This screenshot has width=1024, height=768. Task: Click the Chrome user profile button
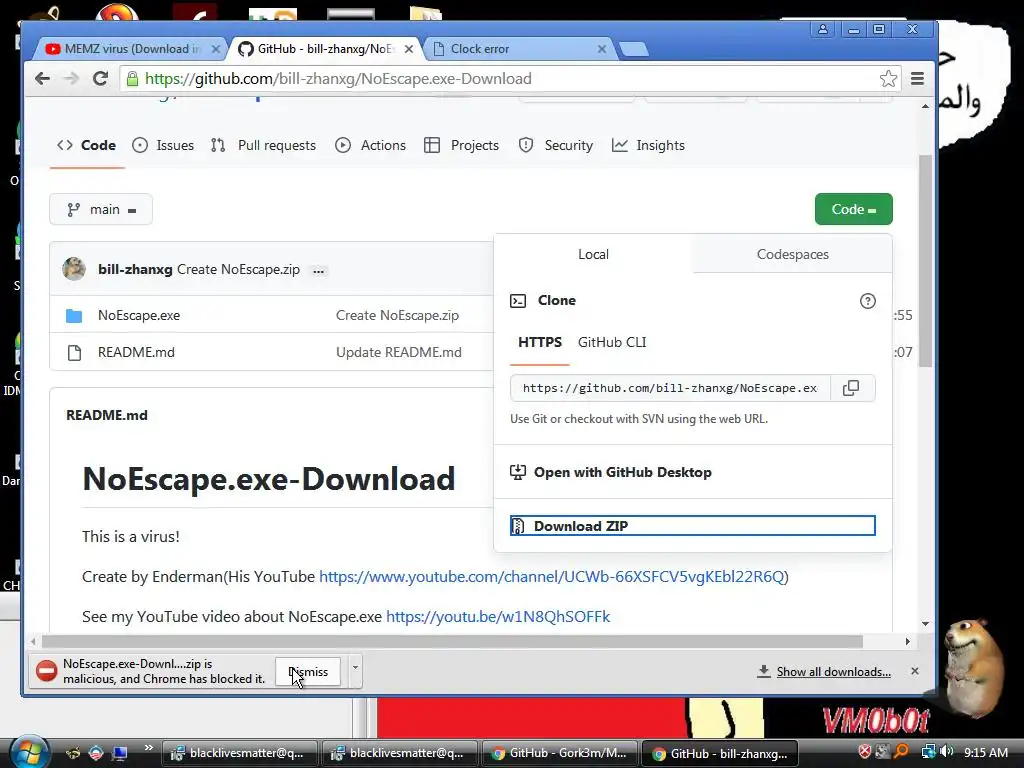click(823, 29)
